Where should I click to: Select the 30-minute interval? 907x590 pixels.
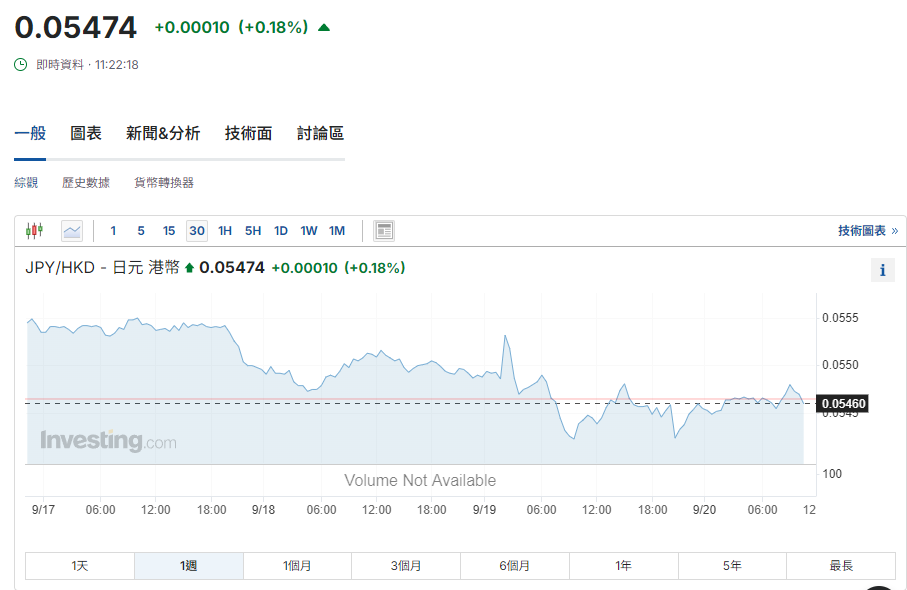coord(197,231)
